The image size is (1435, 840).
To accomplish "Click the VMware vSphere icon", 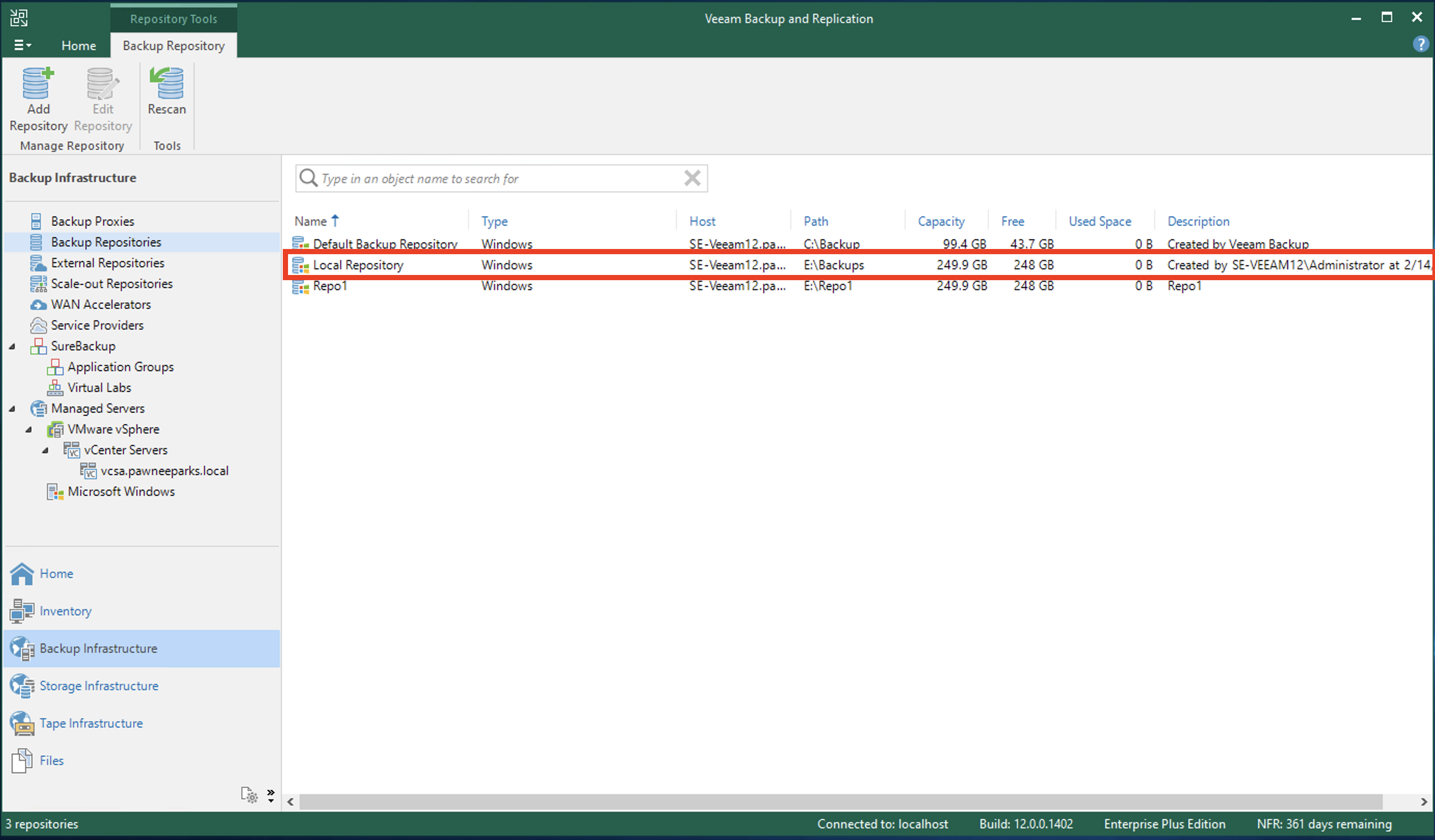I will tap(55, 429).
